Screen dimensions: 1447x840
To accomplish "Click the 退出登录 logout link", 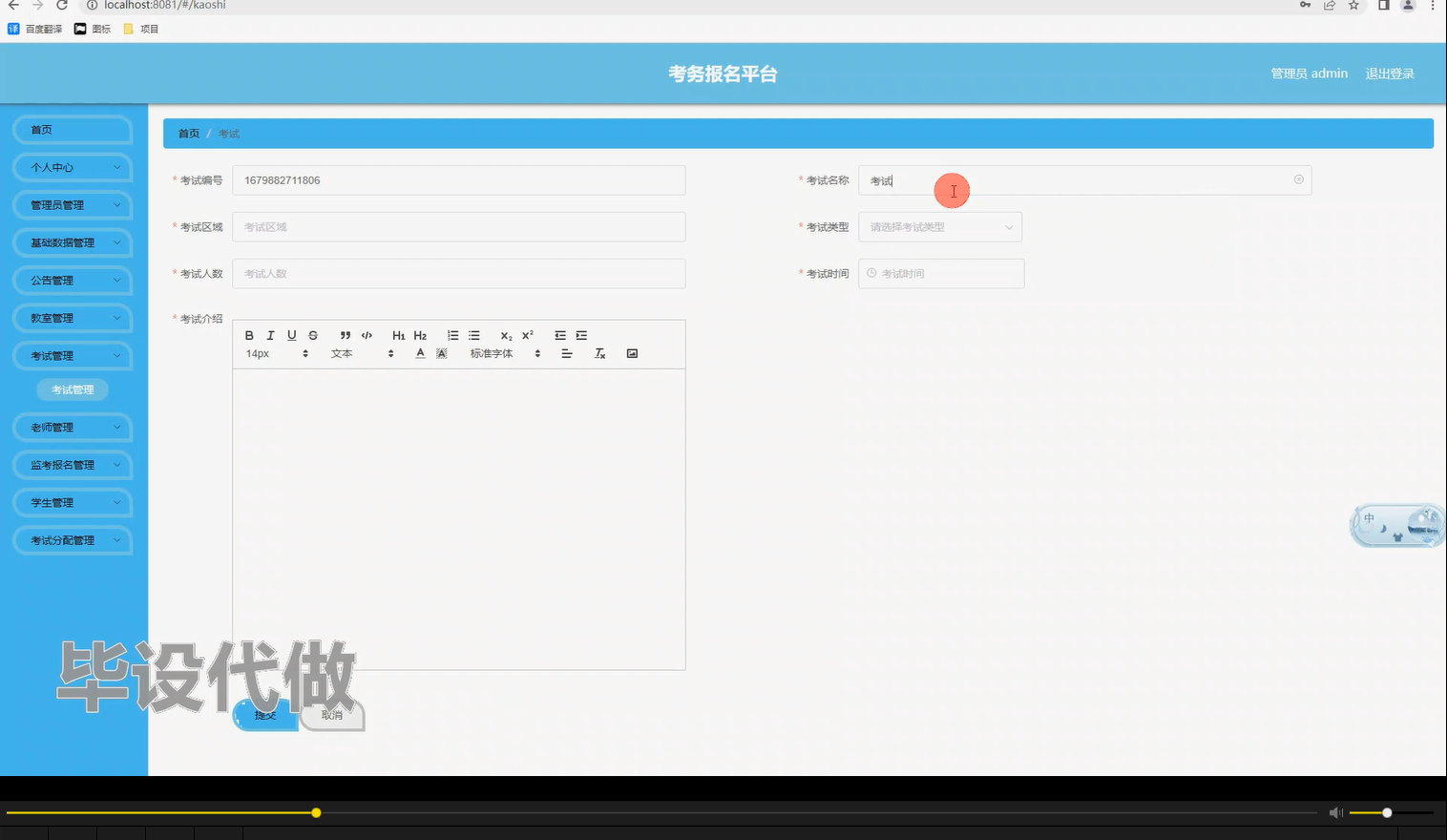I will click(x=1390, y=73).
